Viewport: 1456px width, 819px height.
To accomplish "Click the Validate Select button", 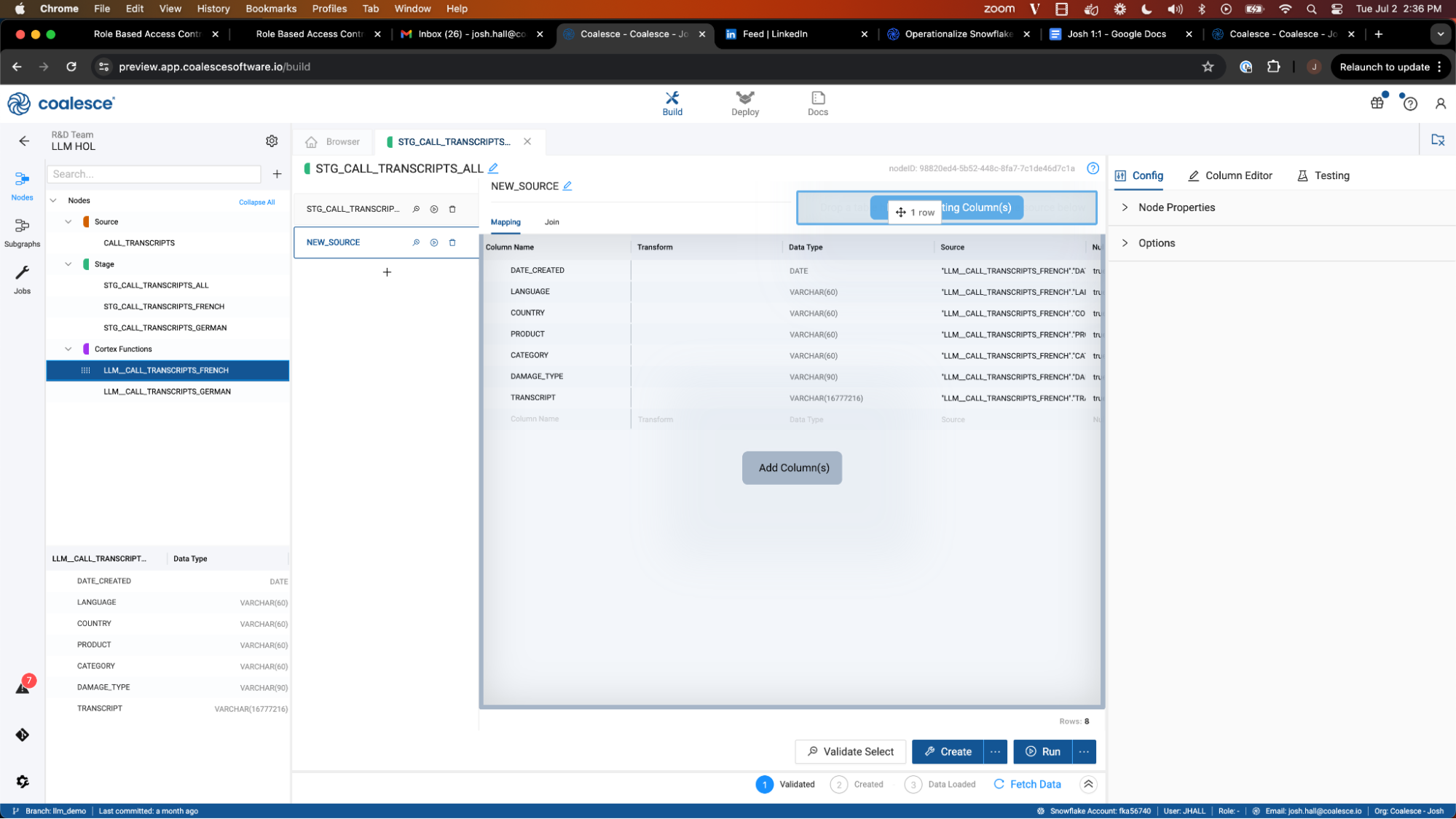I will click(850, 751).
